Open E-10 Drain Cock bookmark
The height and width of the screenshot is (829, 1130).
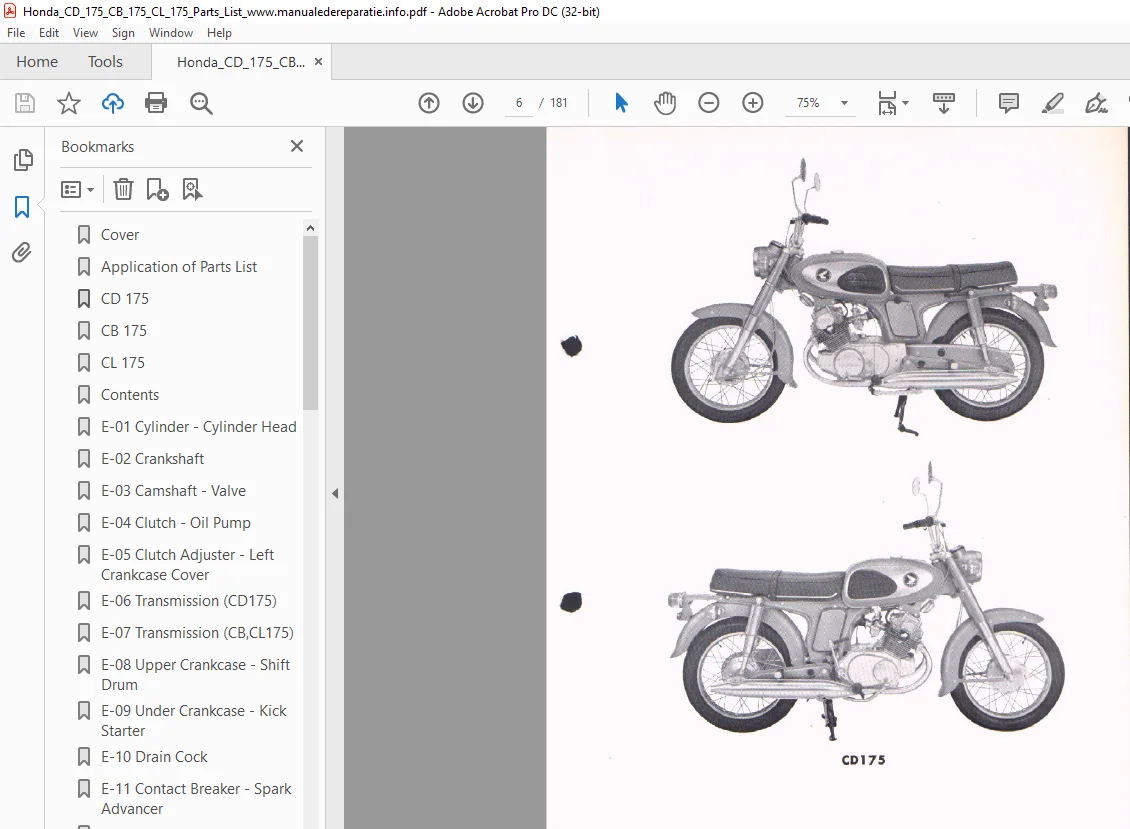(x=154, y=757)
